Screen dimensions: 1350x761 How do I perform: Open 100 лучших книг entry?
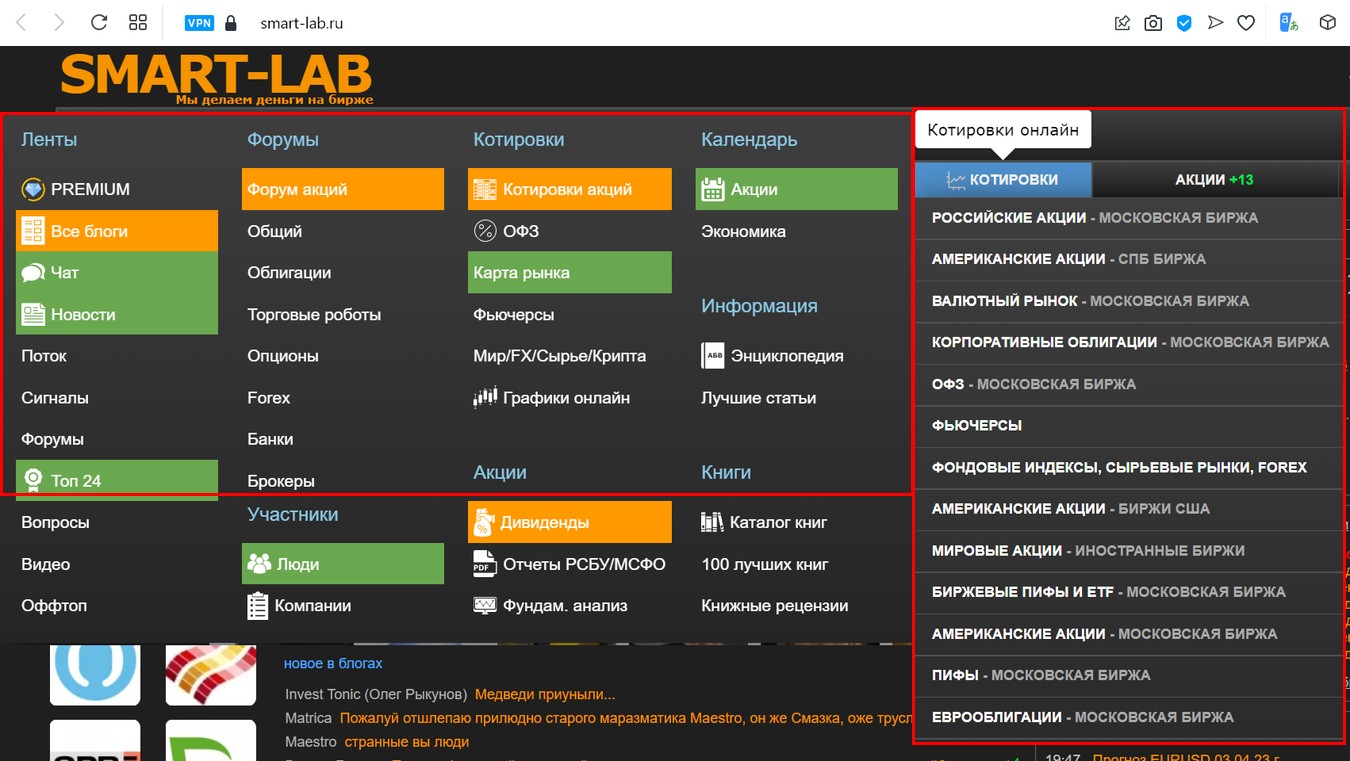tap(765, 564)
